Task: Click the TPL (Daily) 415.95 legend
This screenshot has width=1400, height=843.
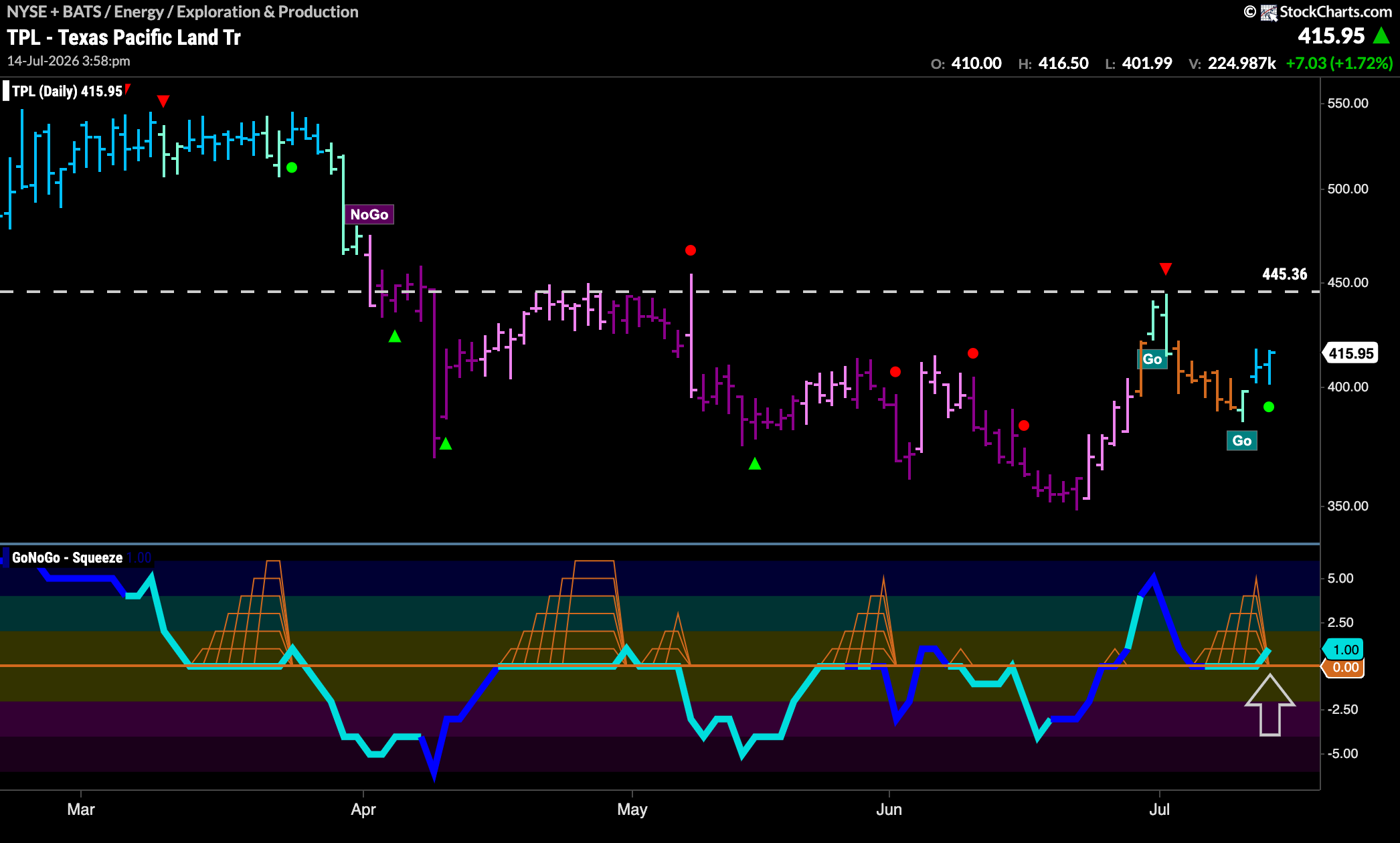Action: click(x=67, y=92)
